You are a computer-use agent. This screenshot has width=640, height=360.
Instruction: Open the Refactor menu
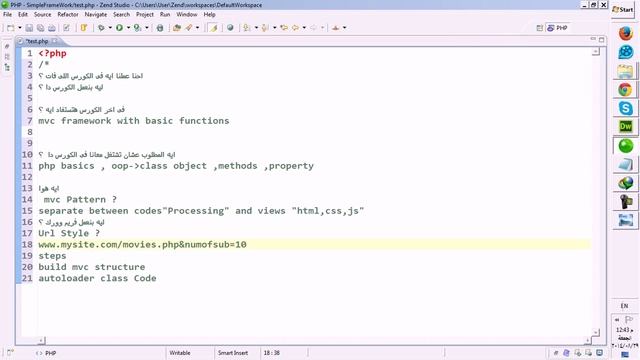click(68, 14)
